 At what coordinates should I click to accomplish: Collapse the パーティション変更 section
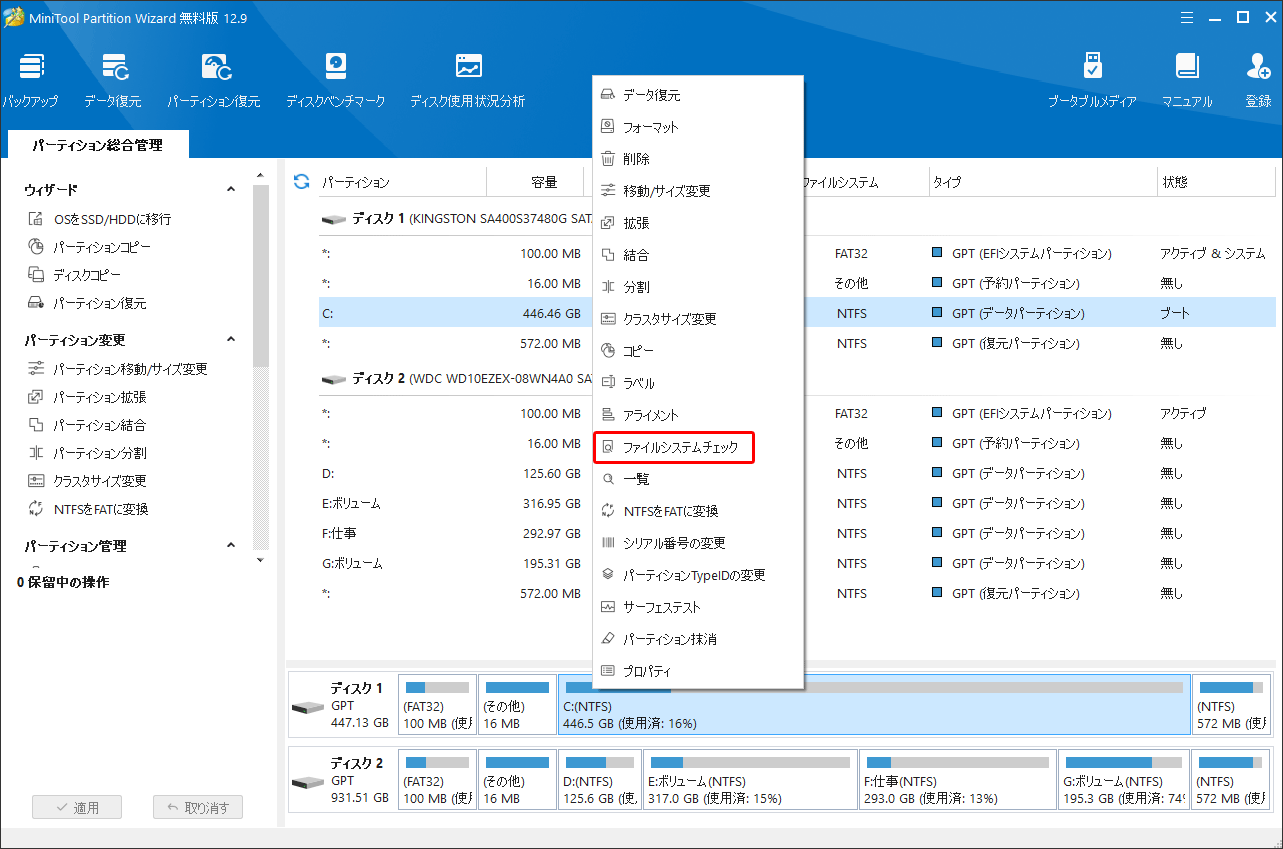(231, 340)
